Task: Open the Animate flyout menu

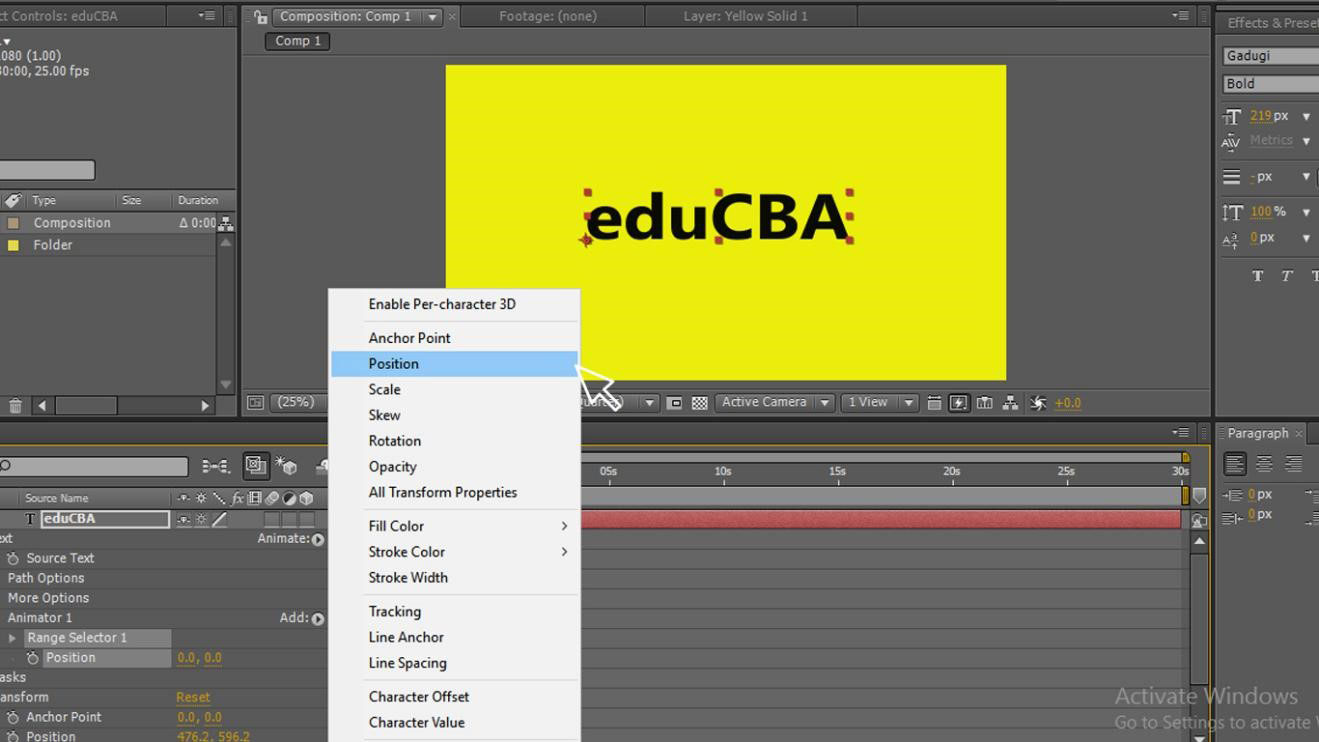Action: tap(318, 539)
